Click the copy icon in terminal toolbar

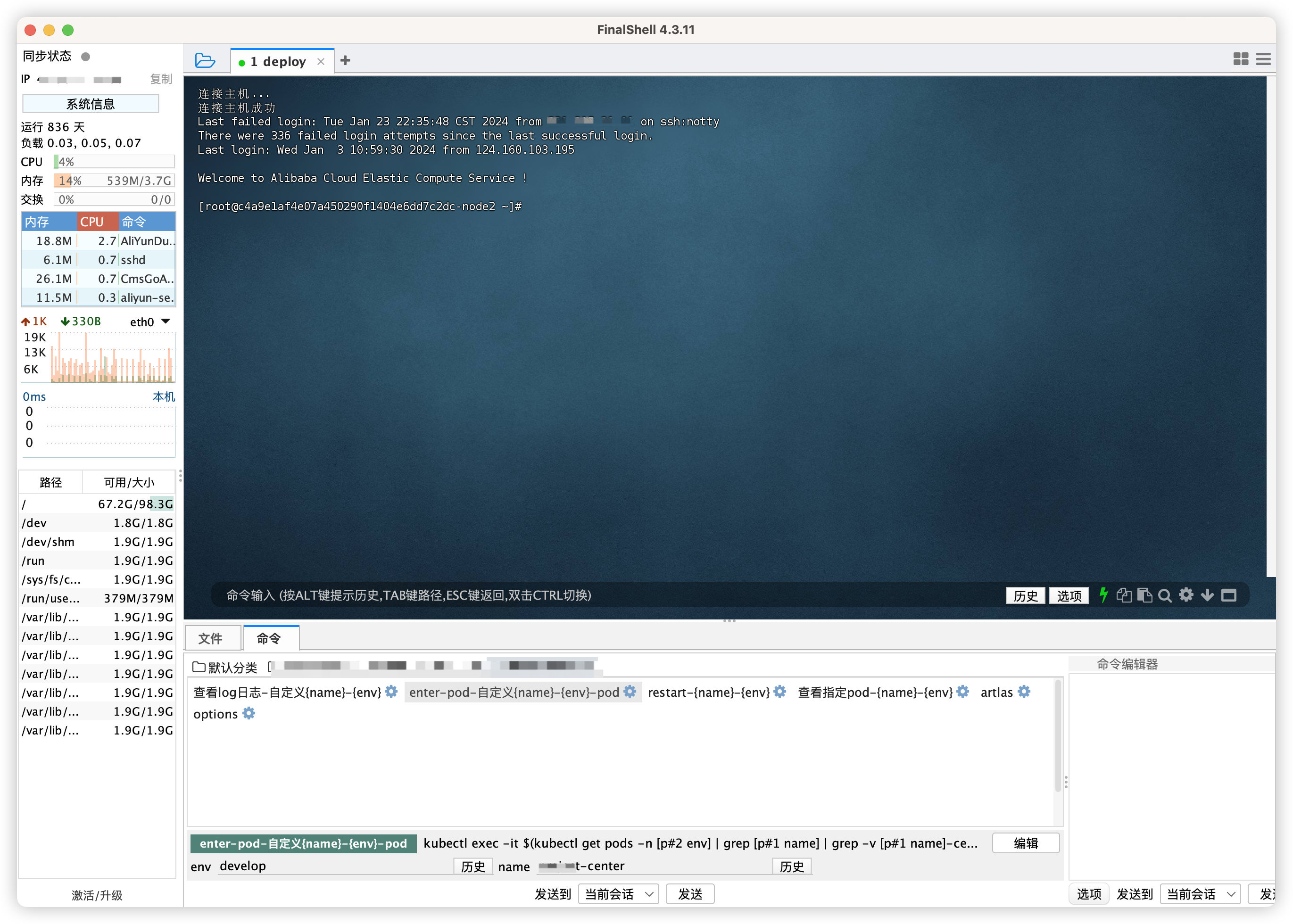(x=1124, y=595)
